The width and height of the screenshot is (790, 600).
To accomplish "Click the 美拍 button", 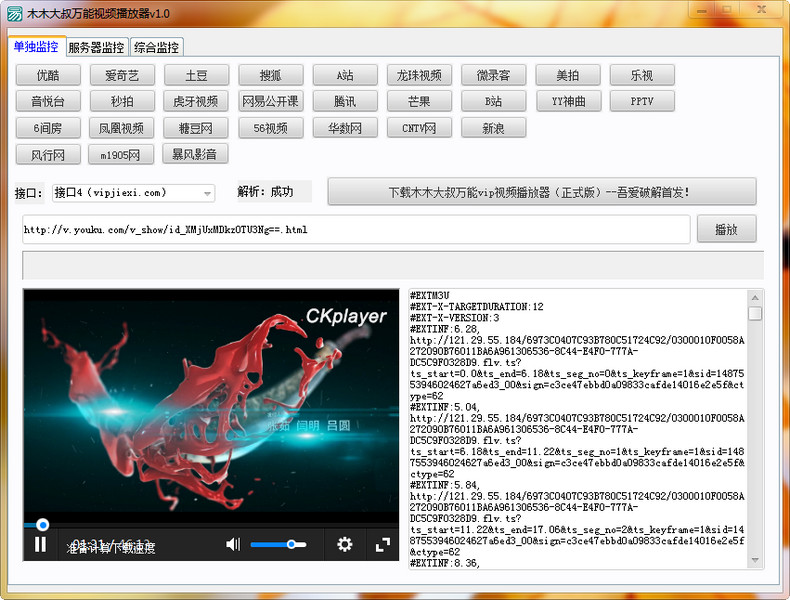I will tap(568, 76).
